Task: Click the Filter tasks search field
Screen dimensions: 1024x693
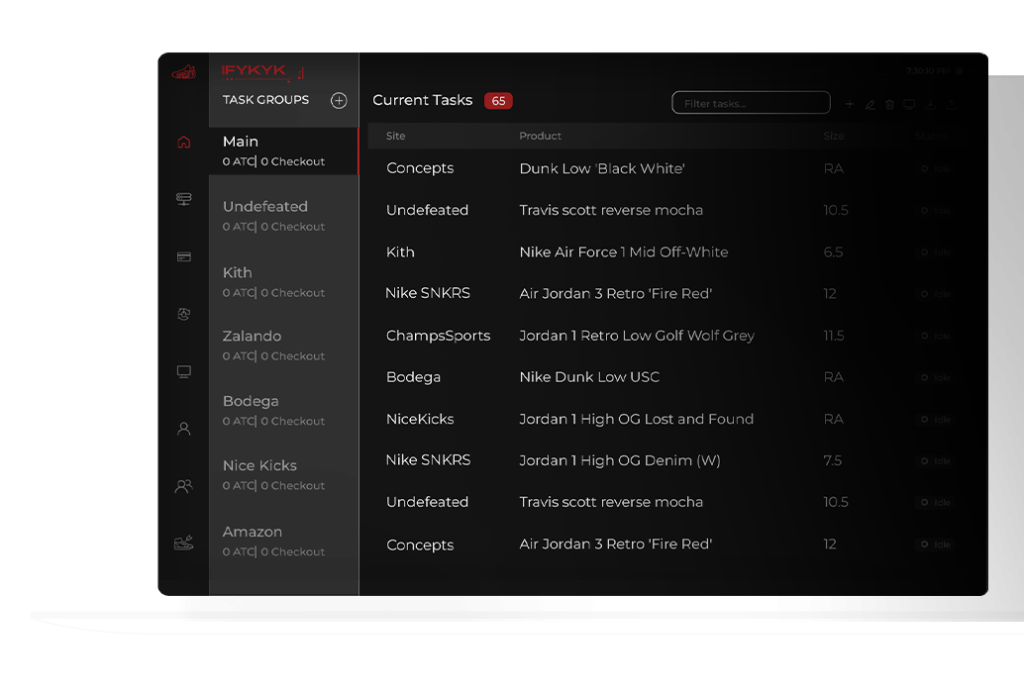Action: (x=750, y=103)
